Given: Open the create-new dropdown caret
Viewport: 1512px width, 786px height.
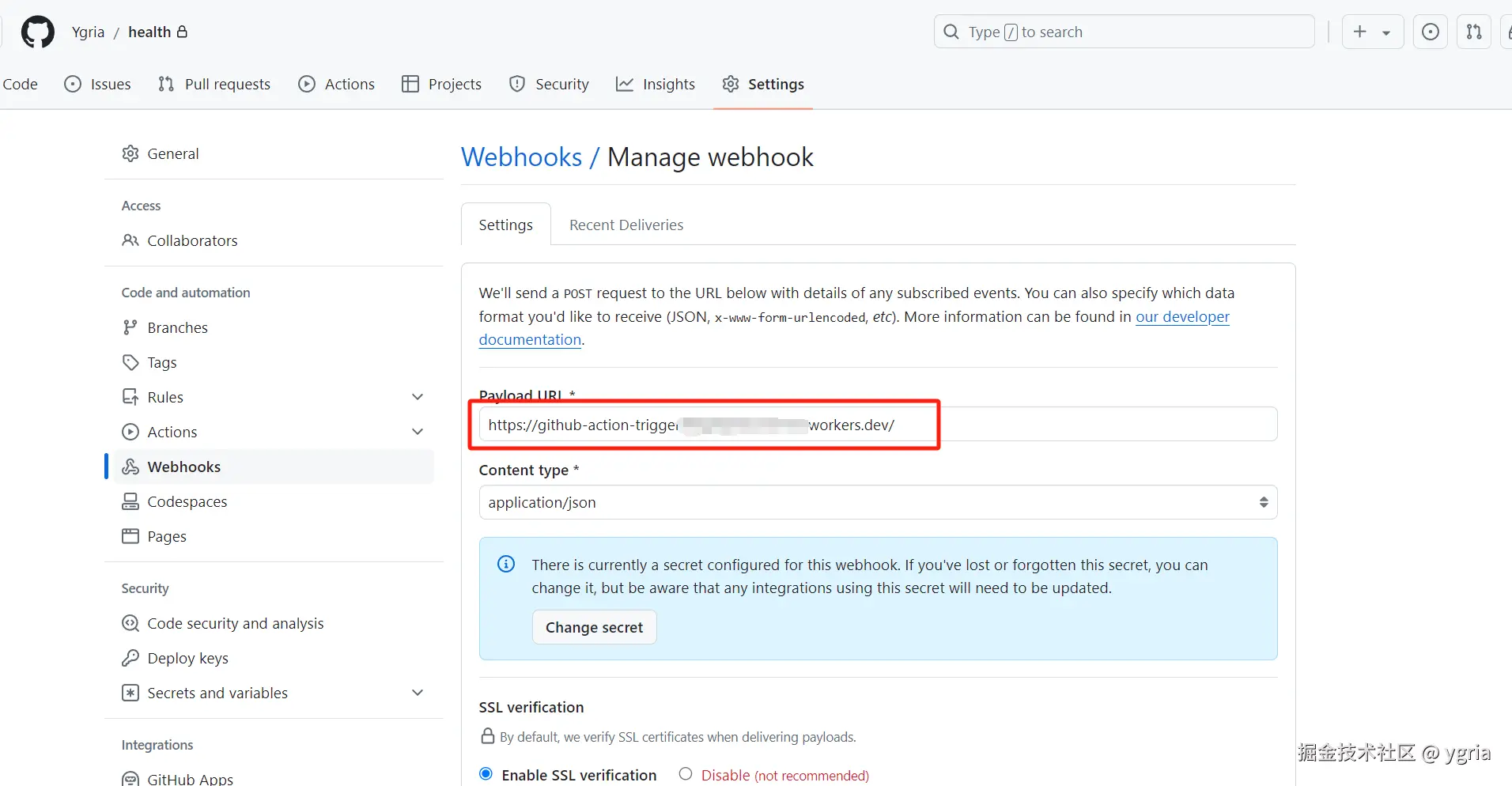Looking at the screenshot, I should coord(1386,32).
